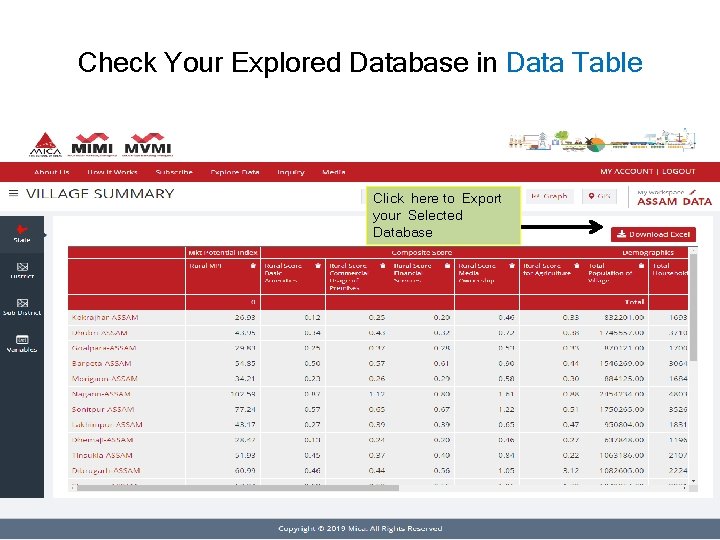
Task: Open the Media menu item
Action: click(334, 172)
